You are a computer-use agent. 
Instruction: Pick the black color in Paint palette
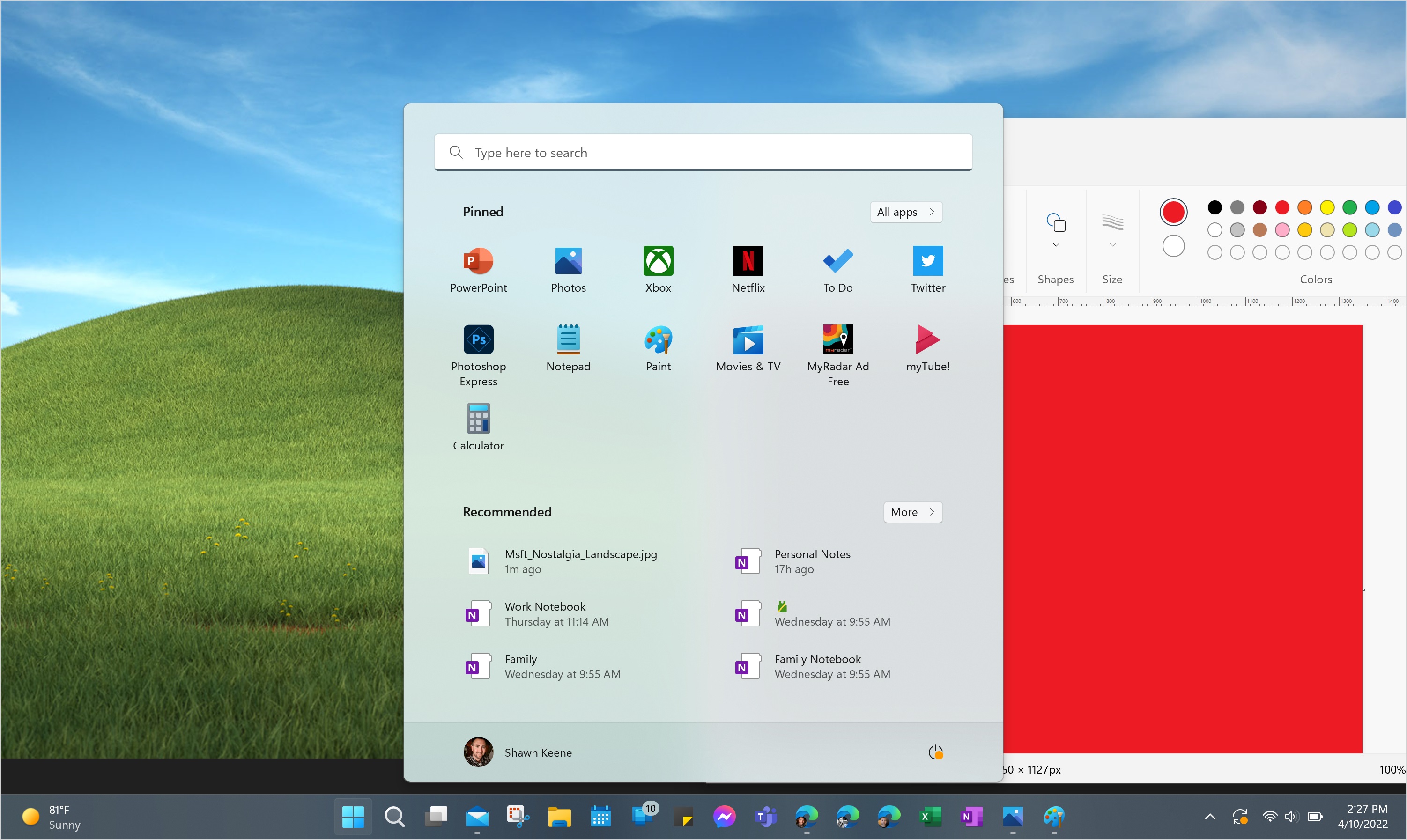(1214, 208)
